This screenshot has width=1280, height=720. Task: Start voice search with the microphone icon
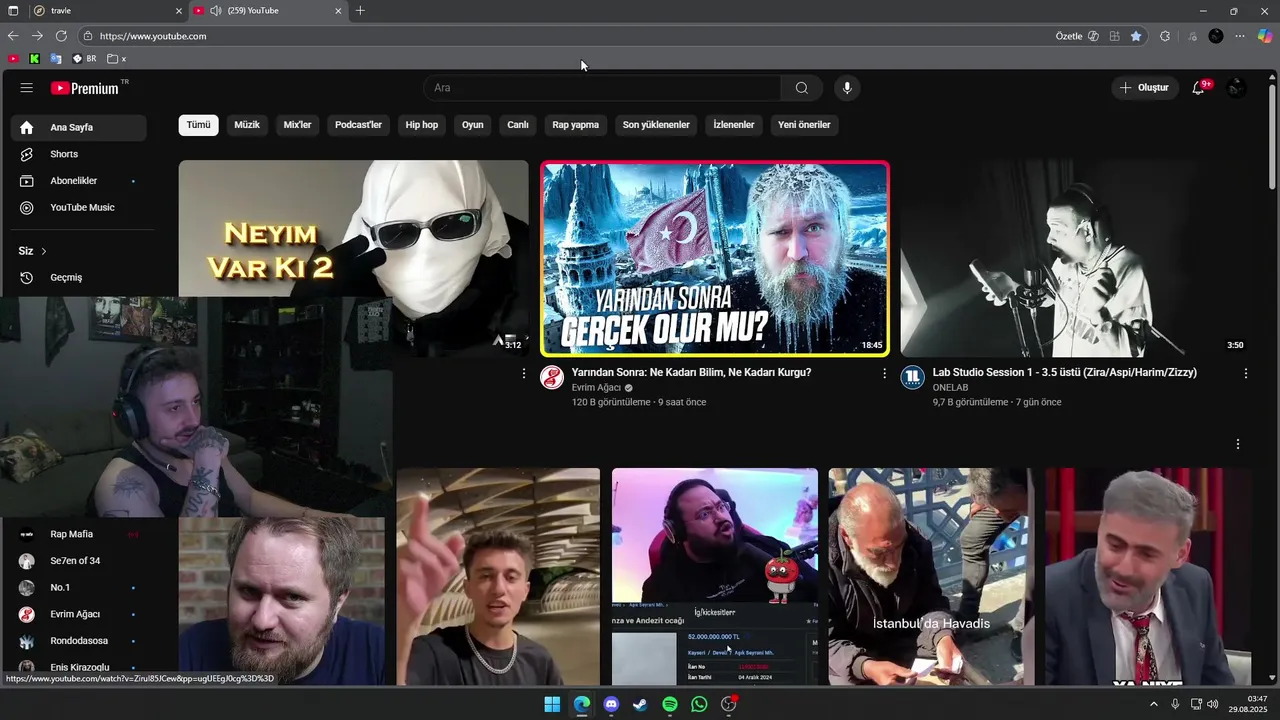pyautogui.click(x=847, y=88)
